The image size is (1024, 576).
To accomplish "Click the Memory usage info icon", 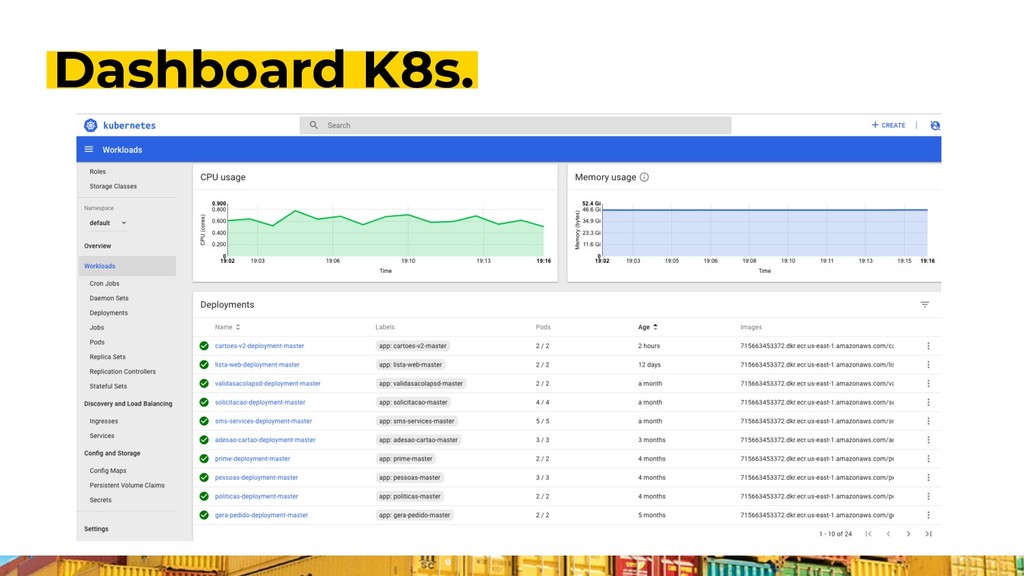I will coord(644,177).
